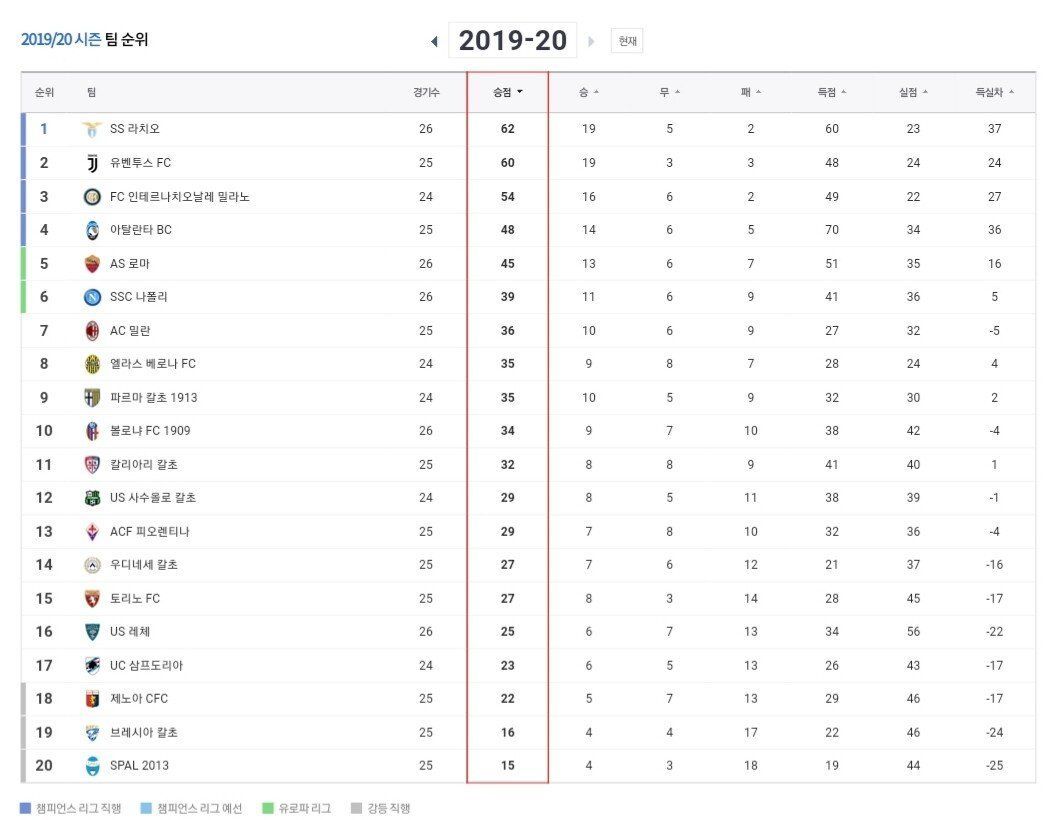
Task: Click the 토리노 FC team crest
Action: (x=92, y=599)
